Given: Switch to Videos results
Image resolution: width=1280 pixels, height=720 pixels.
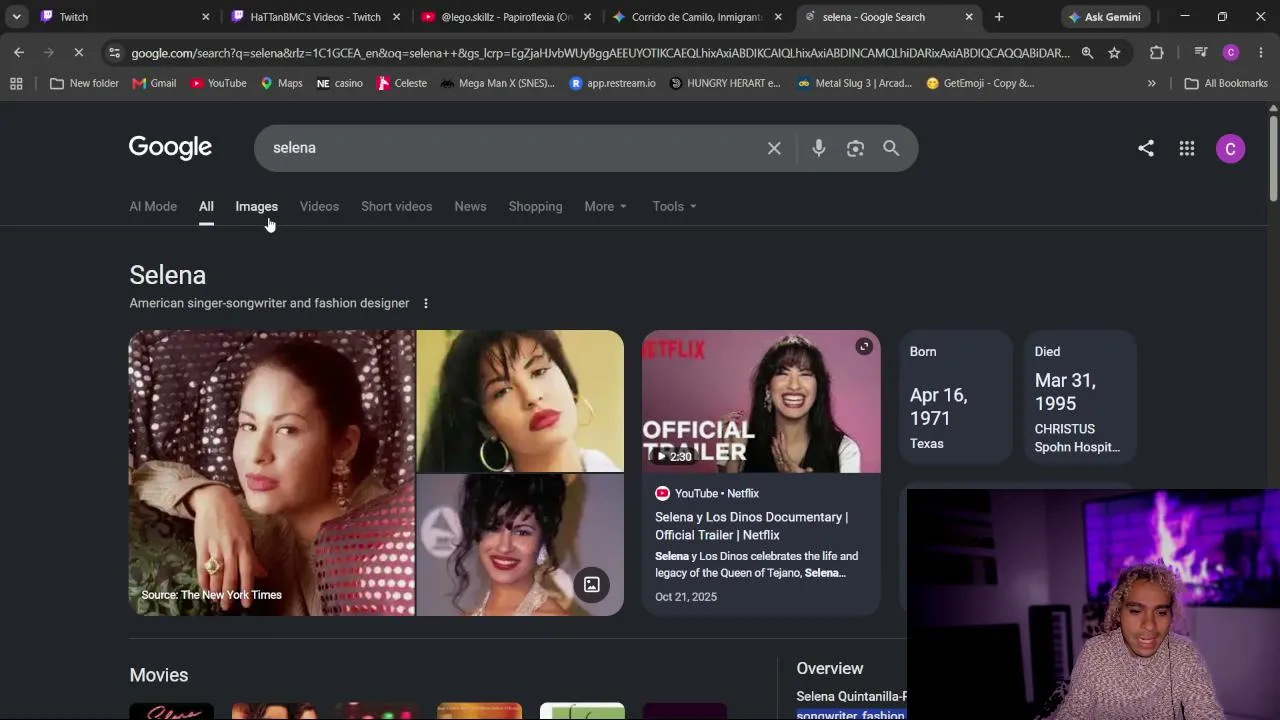Looking at the screenshot, I should pyautogui.click(x=319, y=206).
